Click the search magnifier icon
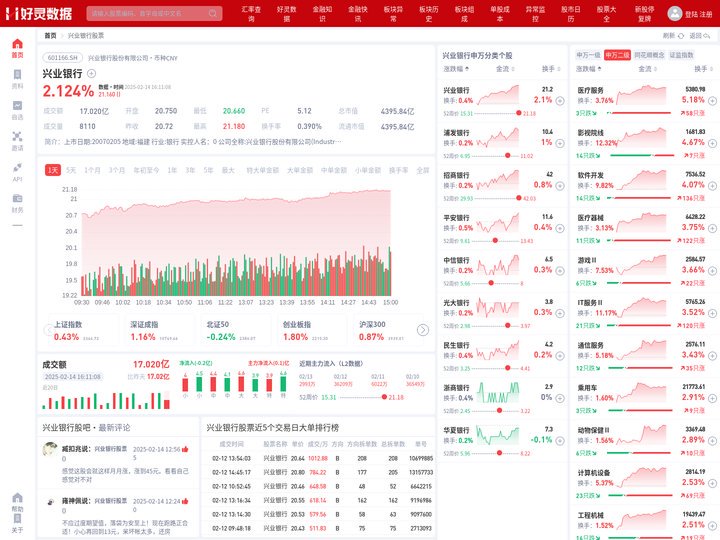The height and width of the screenshot is (540, 720). (x=213, y=13)
